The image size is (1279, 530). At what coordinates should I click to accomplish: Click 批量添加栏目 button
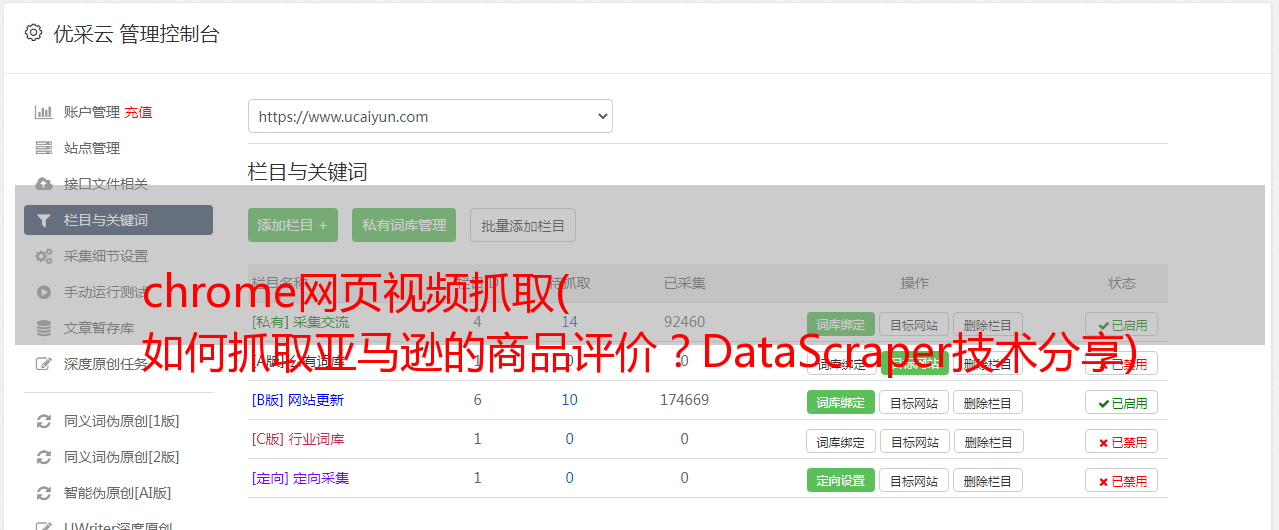(523, 225)
